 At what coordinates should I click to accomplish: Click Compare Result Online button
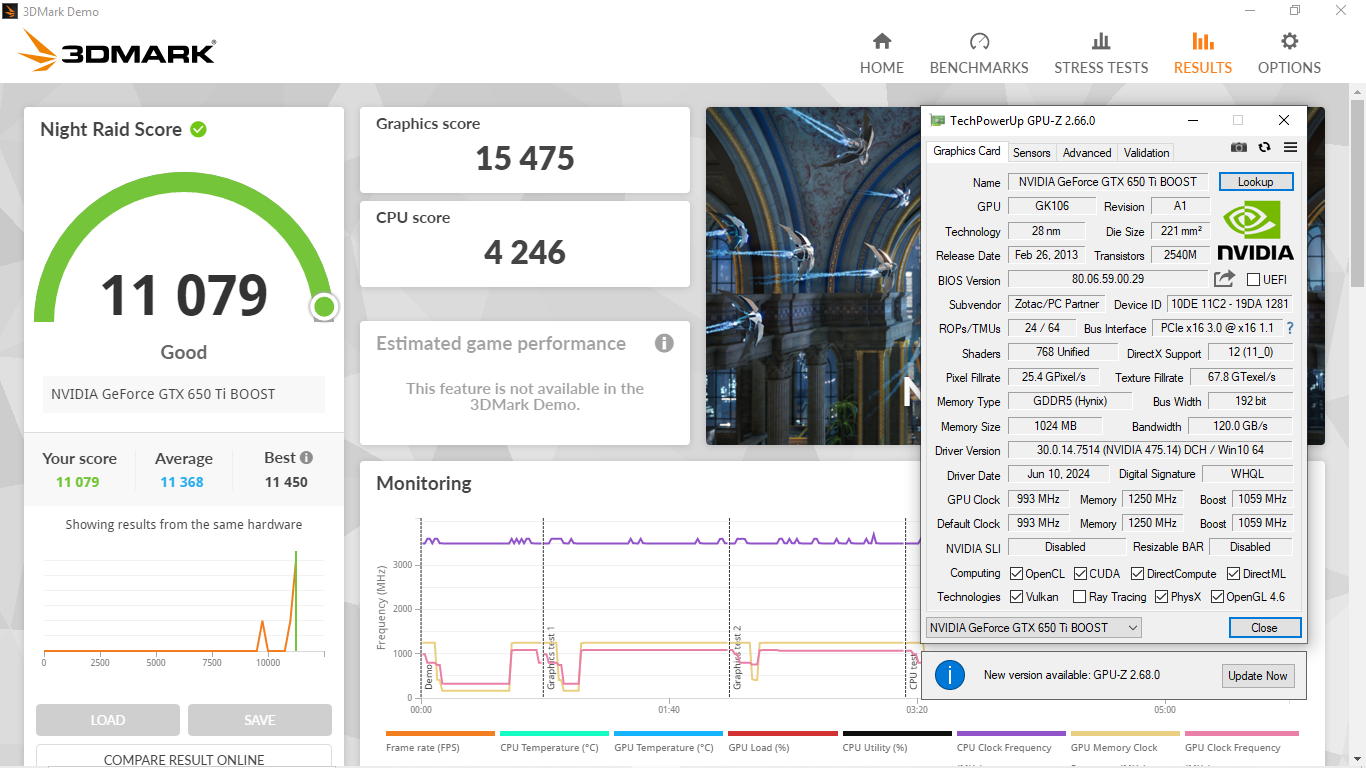coord(184,759)
